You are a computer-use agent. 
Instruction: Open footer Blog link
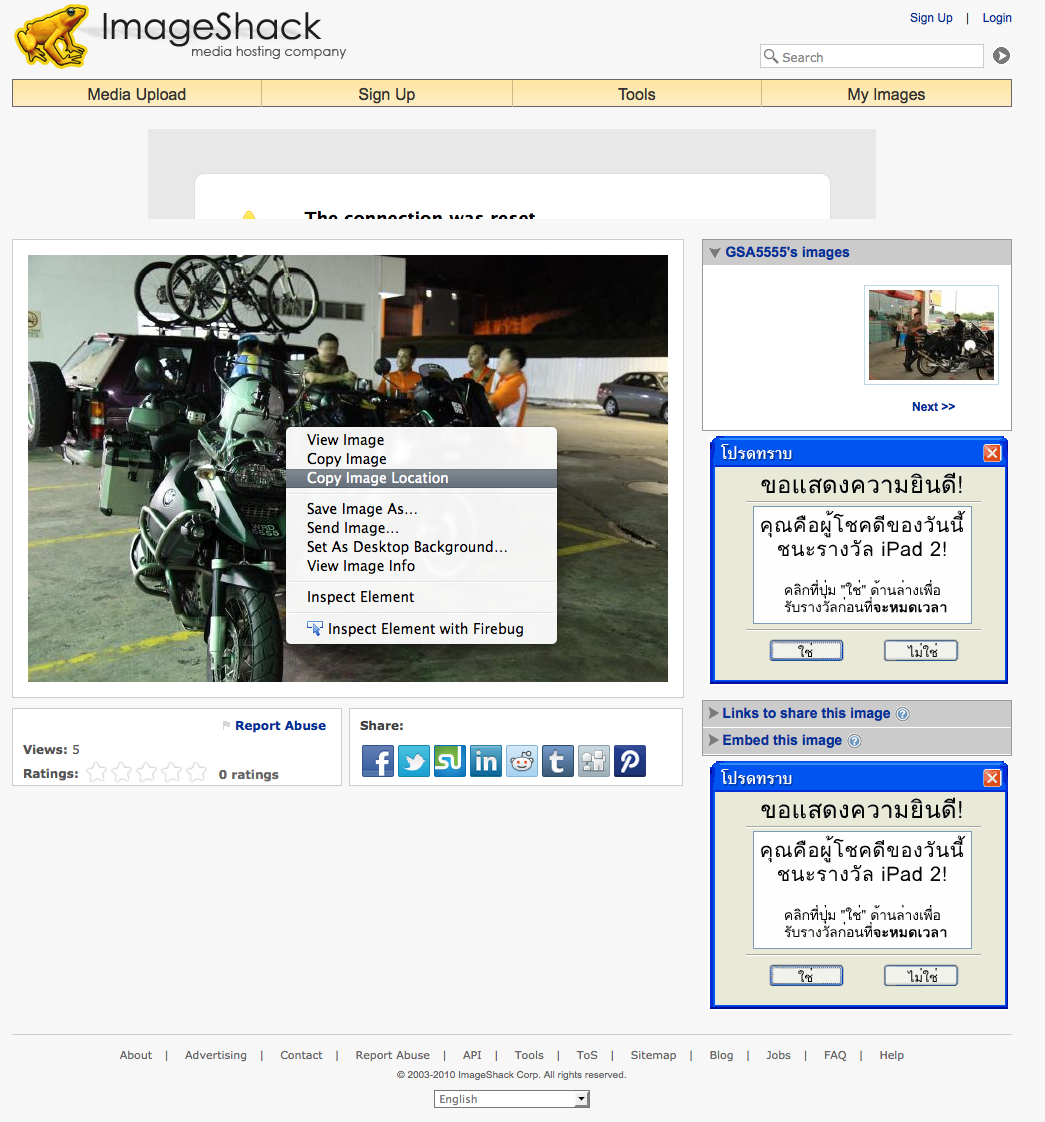point(721,1055)
